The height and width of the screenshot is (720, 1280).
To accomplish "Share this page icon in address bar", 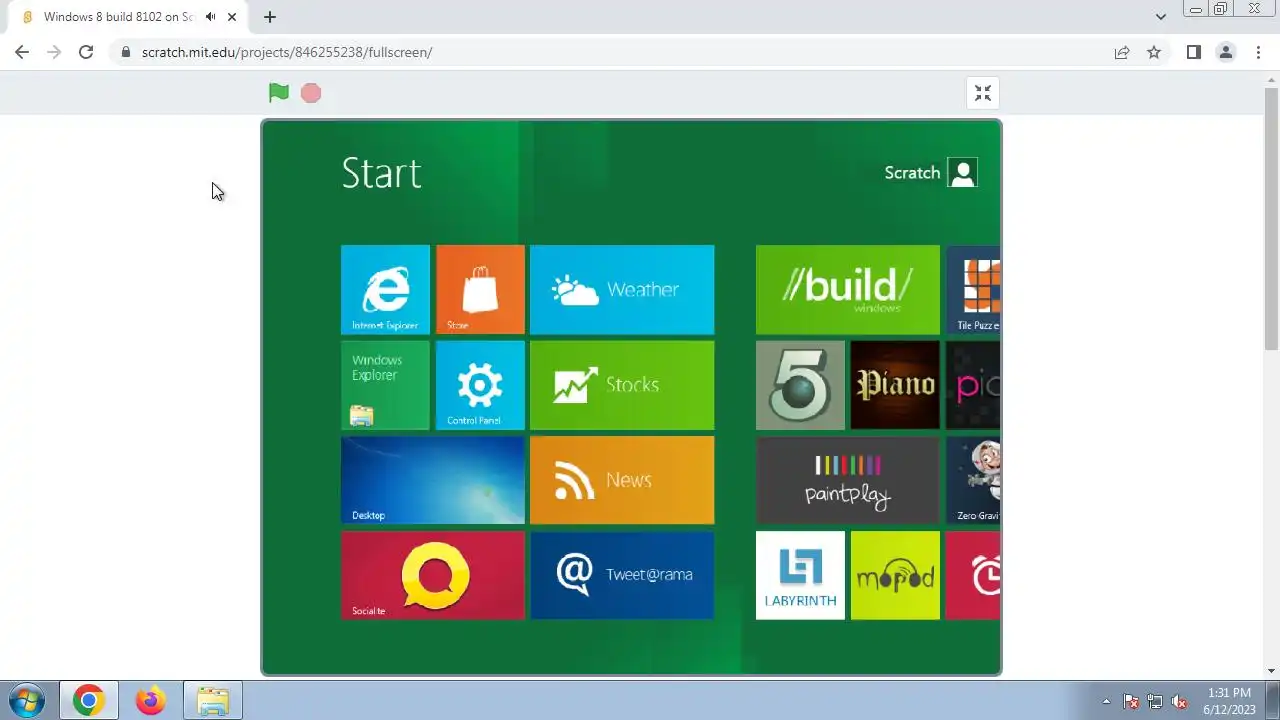I will pos(1122,52).
